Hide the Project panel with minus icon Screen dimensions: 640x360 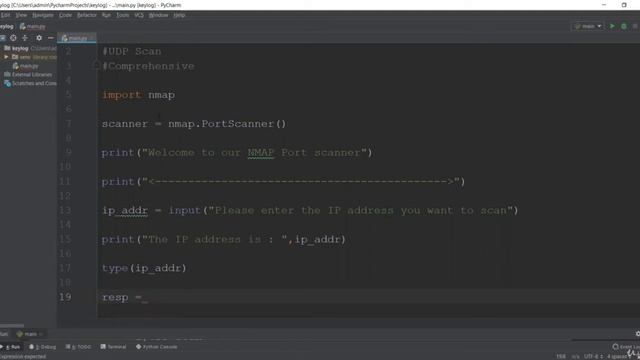tap(51, 38)
